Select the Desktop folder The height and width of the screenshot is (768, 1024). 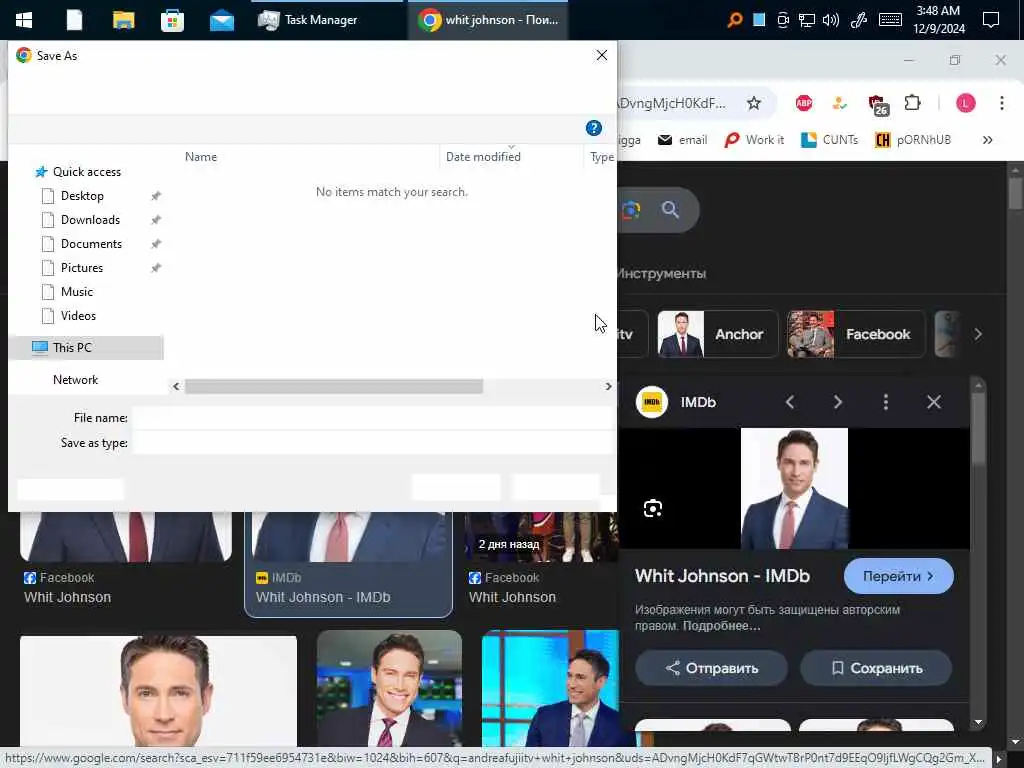click(82, 196)
